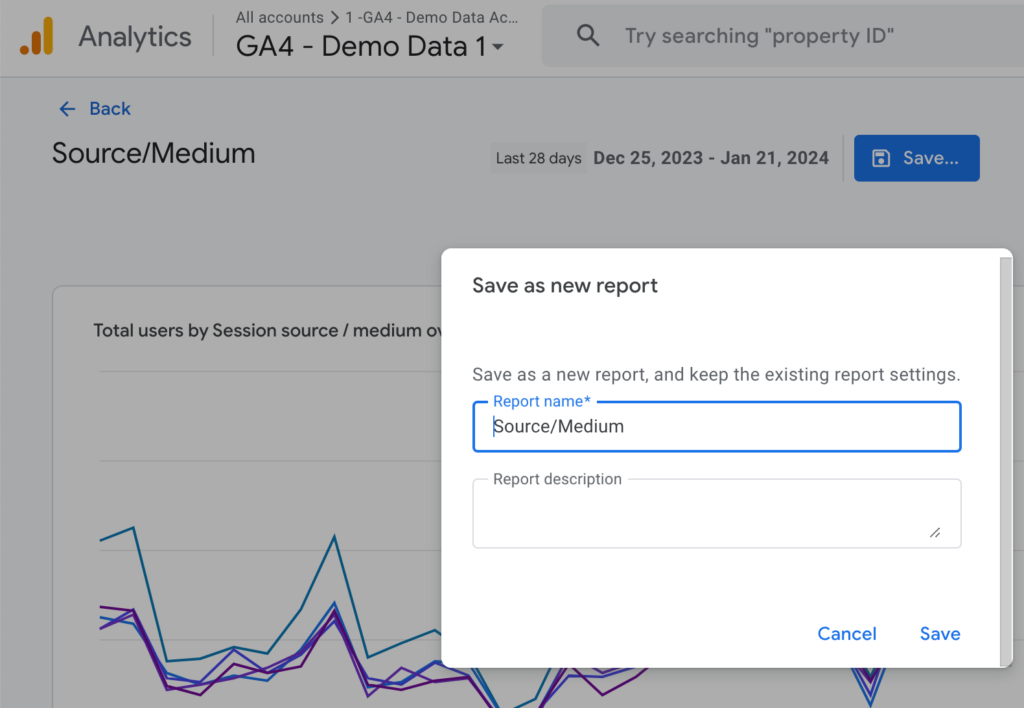Click the Save as new report heading

pyautogui.click(x=565, y=285)
